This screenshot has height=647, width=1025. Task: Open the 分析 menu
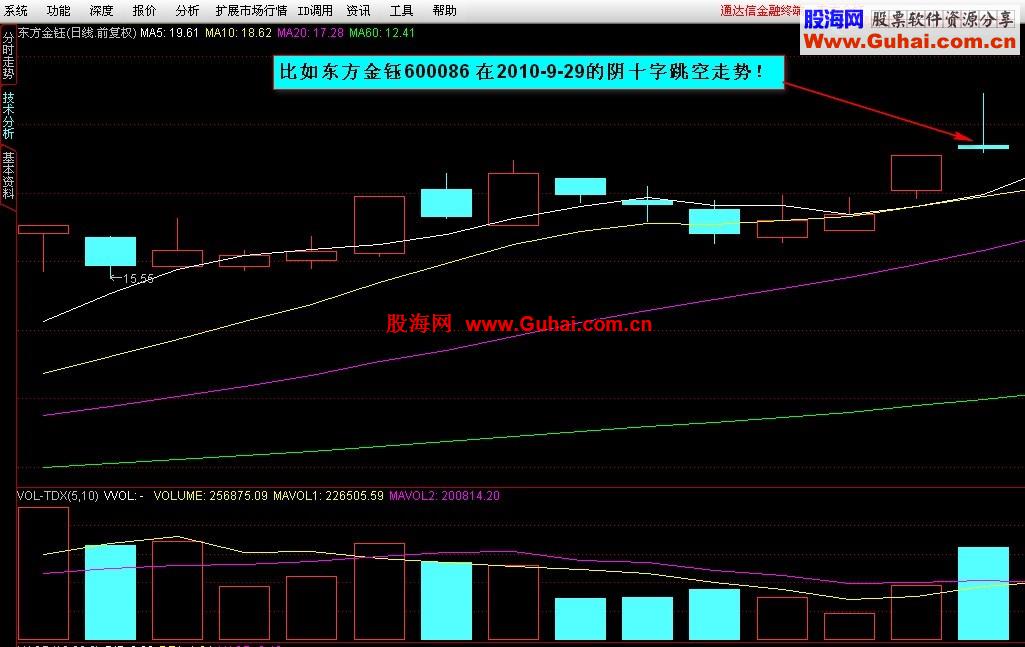click(188, 10)
